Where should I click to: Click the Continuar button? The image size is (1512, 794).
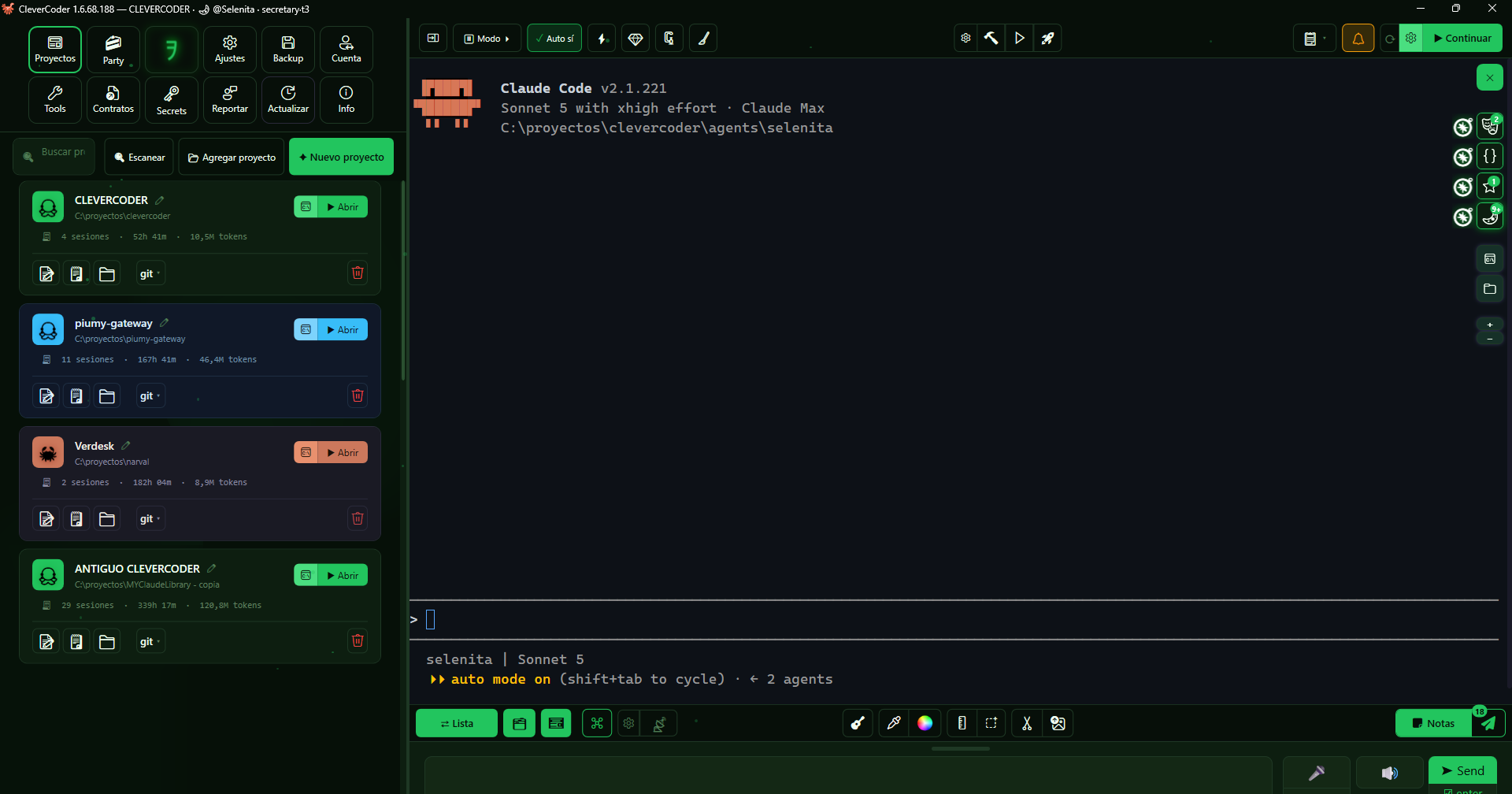coord(1462,38)
